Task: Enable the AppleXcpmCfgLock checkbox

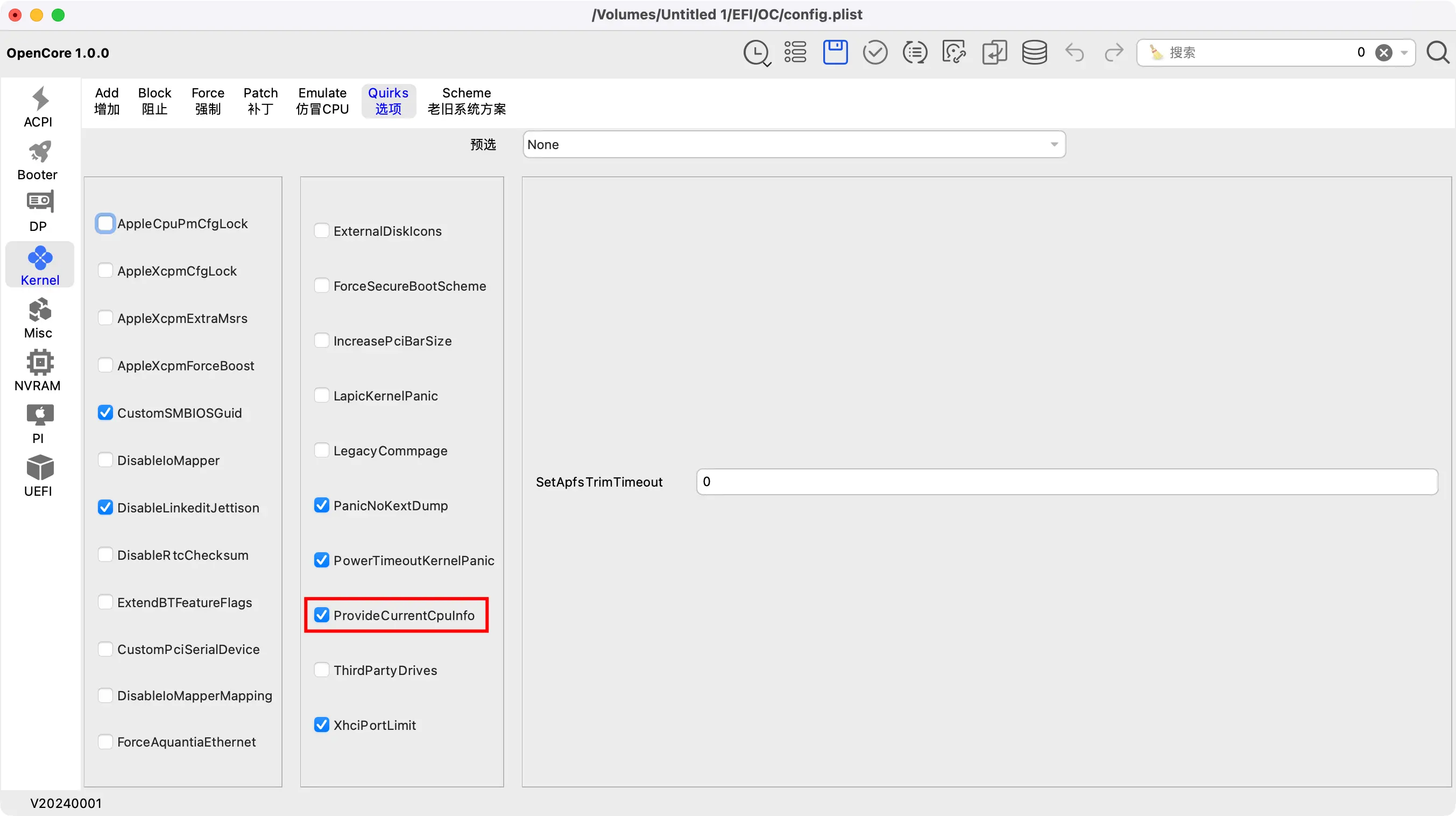Action: coord(105,271)
